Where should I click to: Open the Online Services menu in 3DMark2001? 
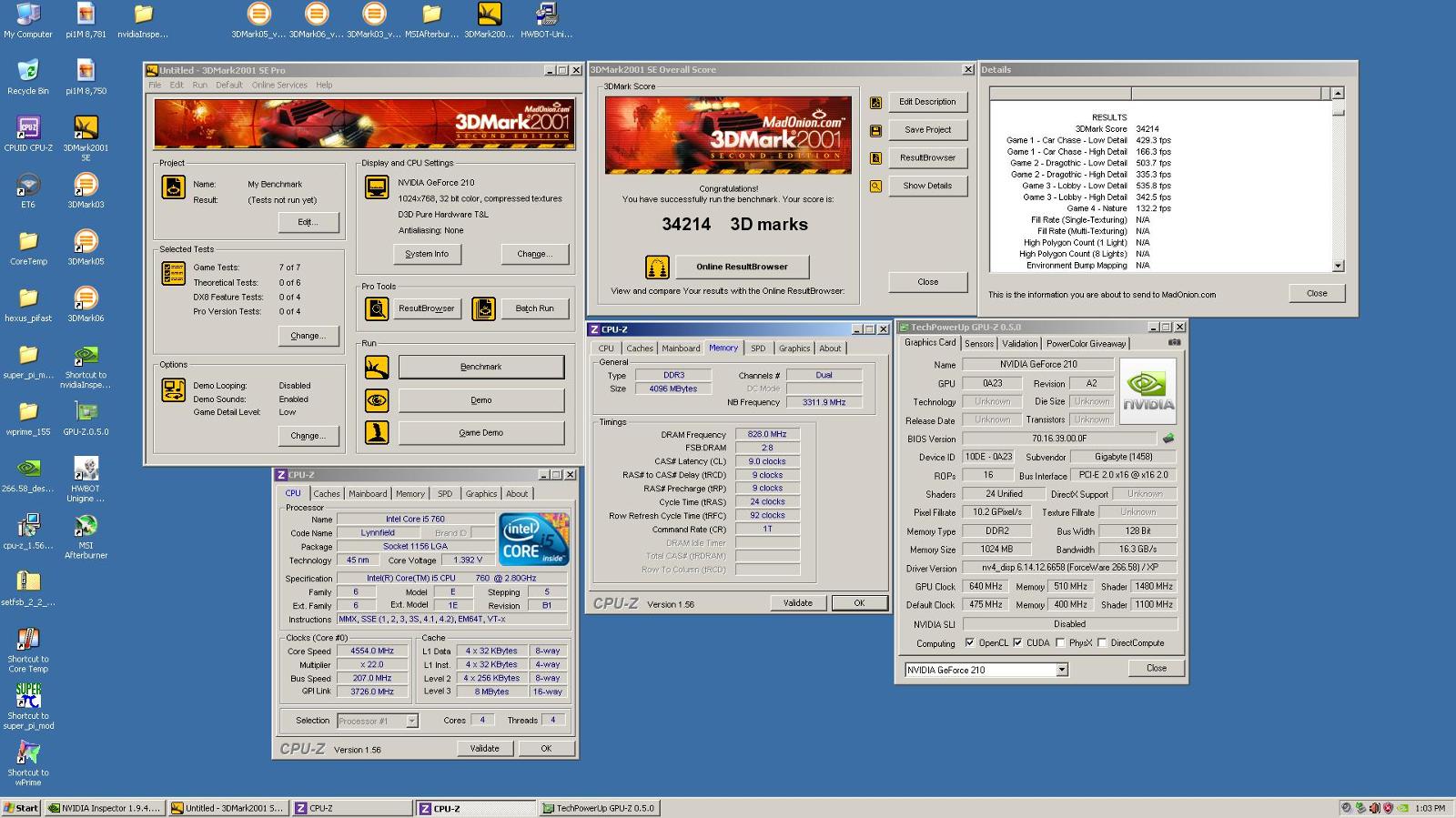[x=279, y=85]
